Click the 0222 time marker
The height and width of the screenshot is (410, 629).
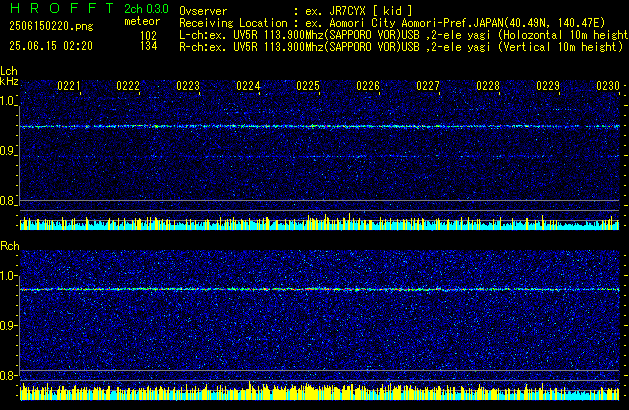pyautogui.click(x=128, y=86)
